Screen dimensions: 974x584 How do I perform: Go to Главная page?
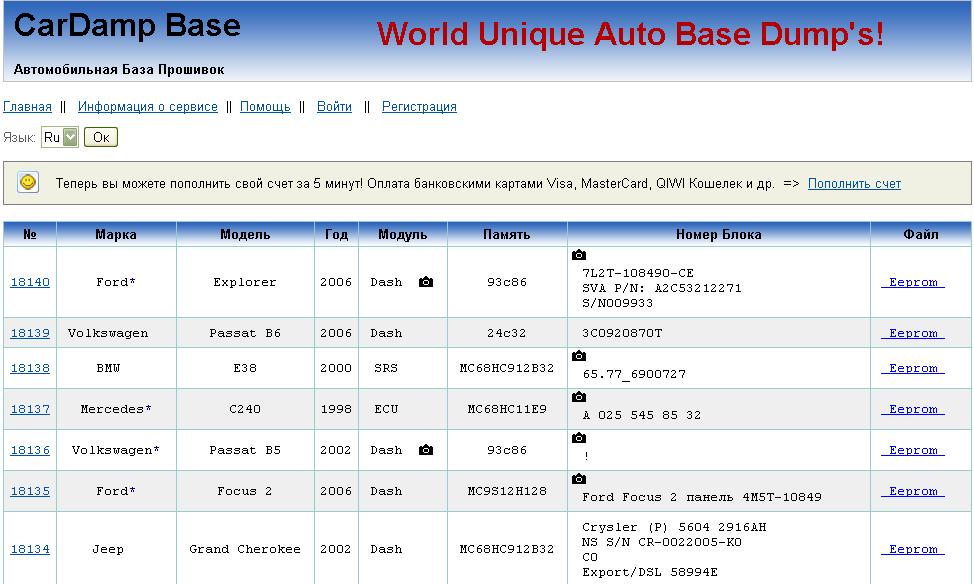point(27,106)
